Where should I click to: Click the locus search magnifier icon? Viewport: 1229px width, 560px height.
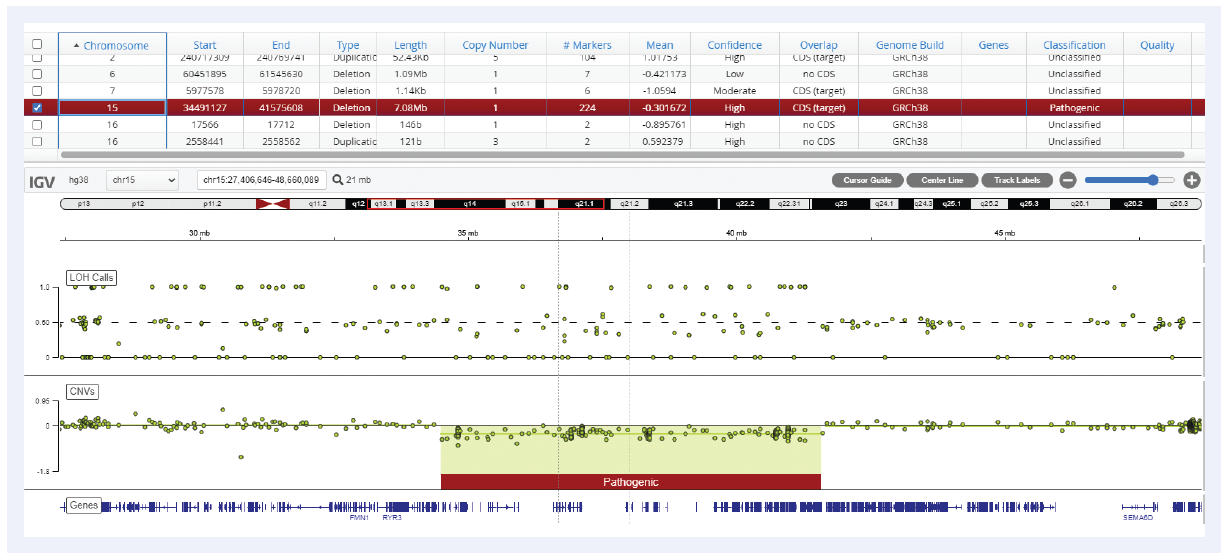(337, 180)
